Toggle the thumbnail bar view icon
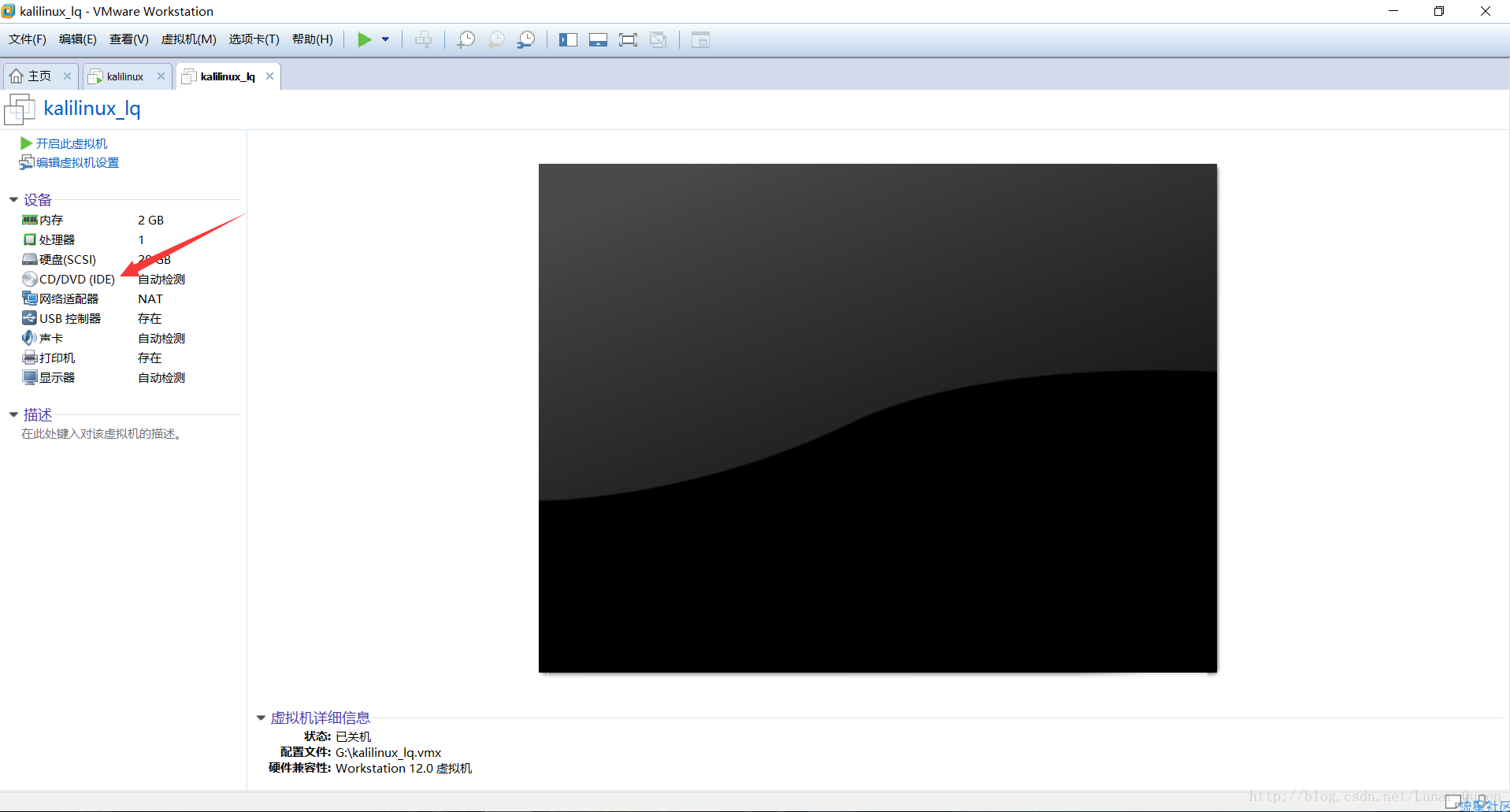1510x812 pixels. click(x=598, y=39)
